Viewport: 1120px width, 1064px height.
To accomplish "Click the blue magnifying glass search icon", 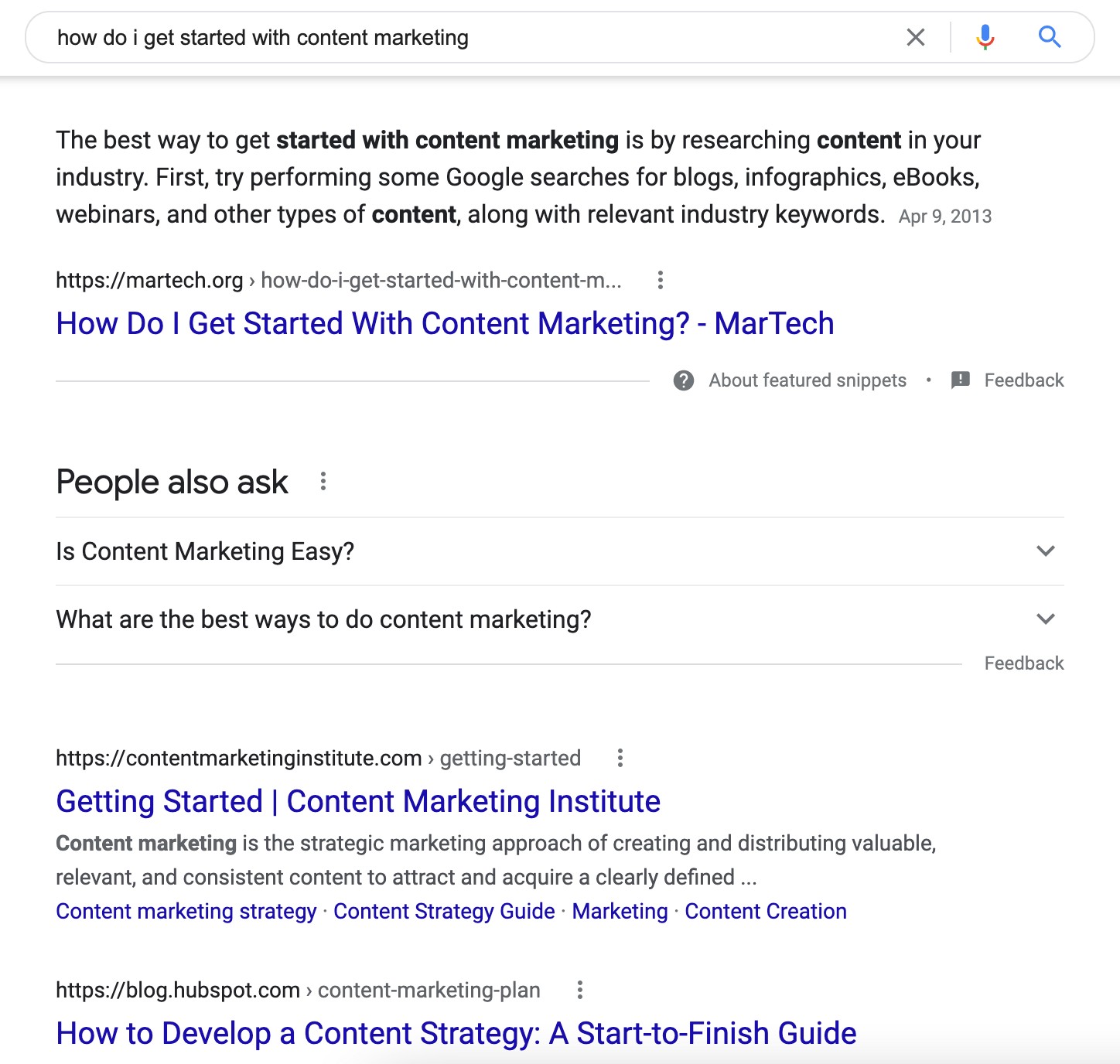I will (x=1049, y=37).
